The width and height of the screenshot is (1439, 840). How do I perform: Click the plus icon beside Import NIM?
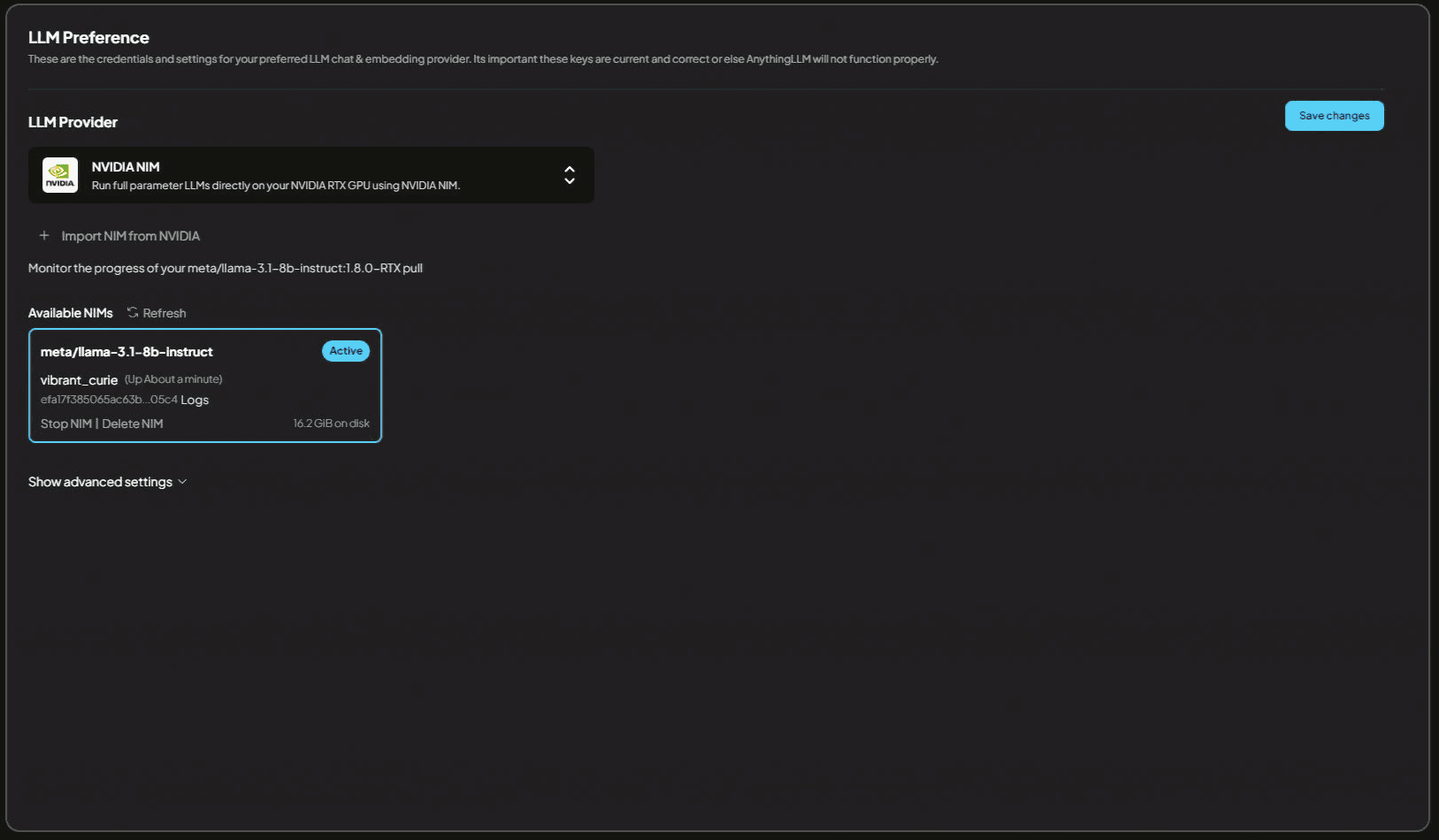coord(44,236)
